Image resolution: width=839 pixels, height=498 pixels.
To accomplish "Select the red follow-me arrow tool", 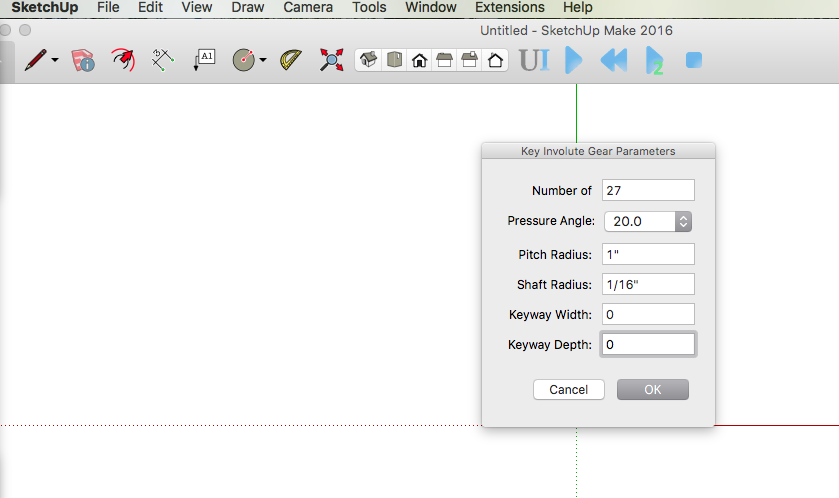I will point(123,60).
